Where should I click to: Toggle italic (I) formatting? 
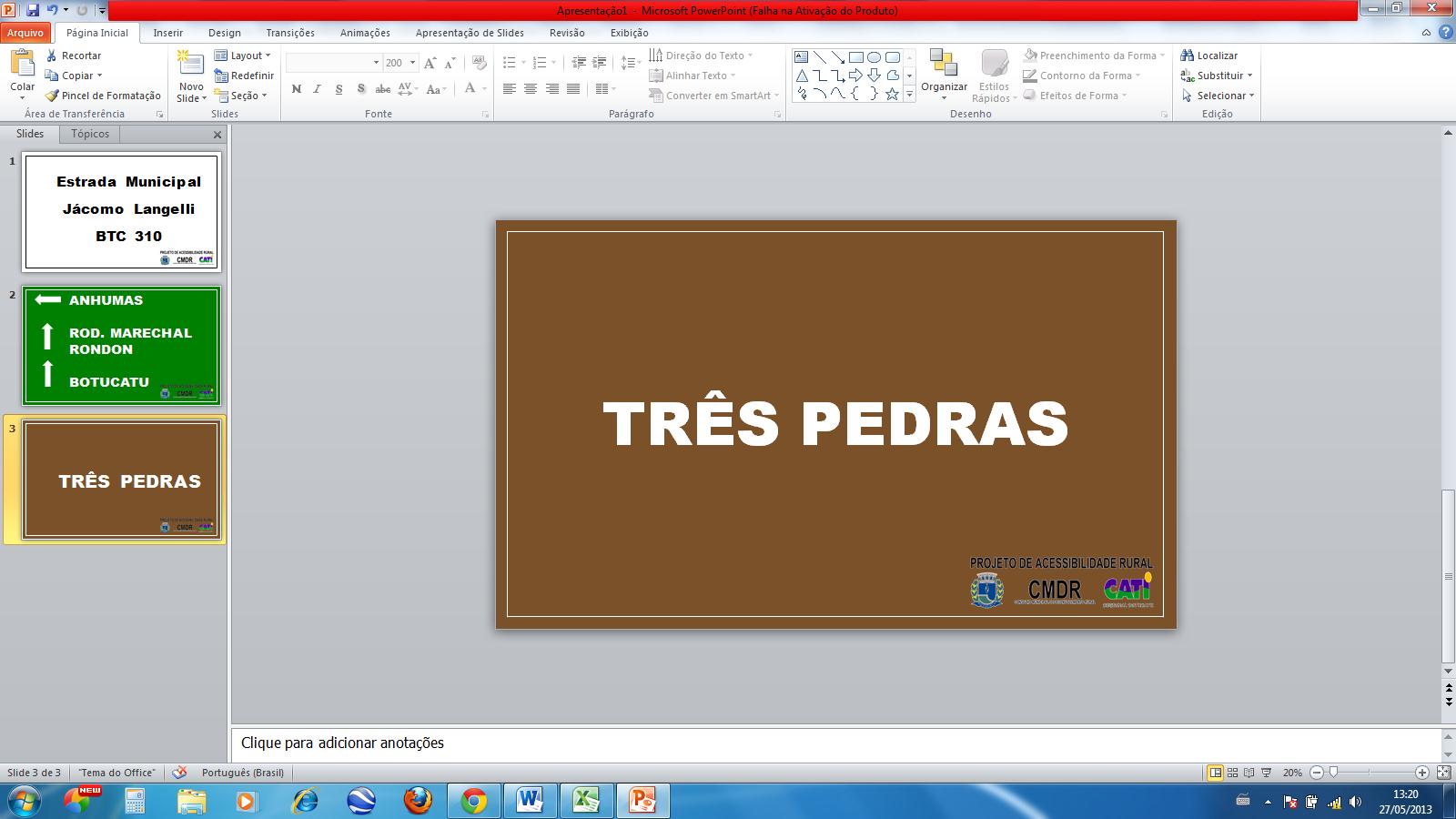pos(317,88)
